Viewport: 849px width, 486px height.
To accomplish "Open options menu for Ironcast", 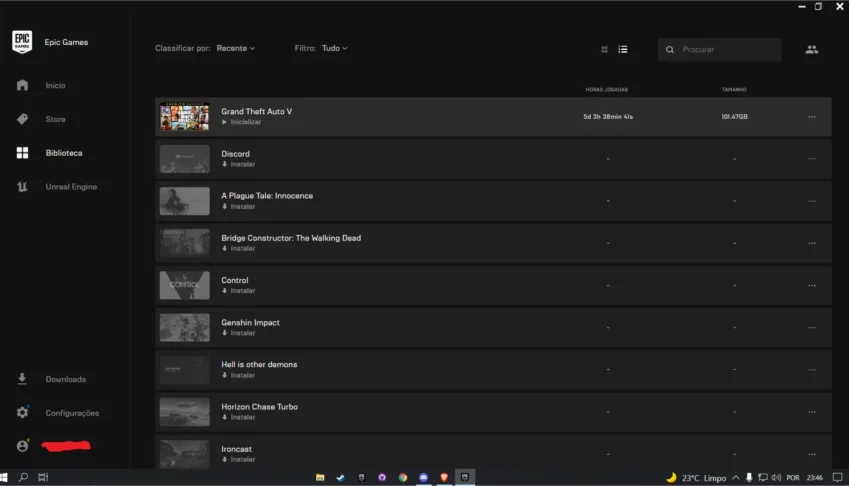I will coord(812,455).
